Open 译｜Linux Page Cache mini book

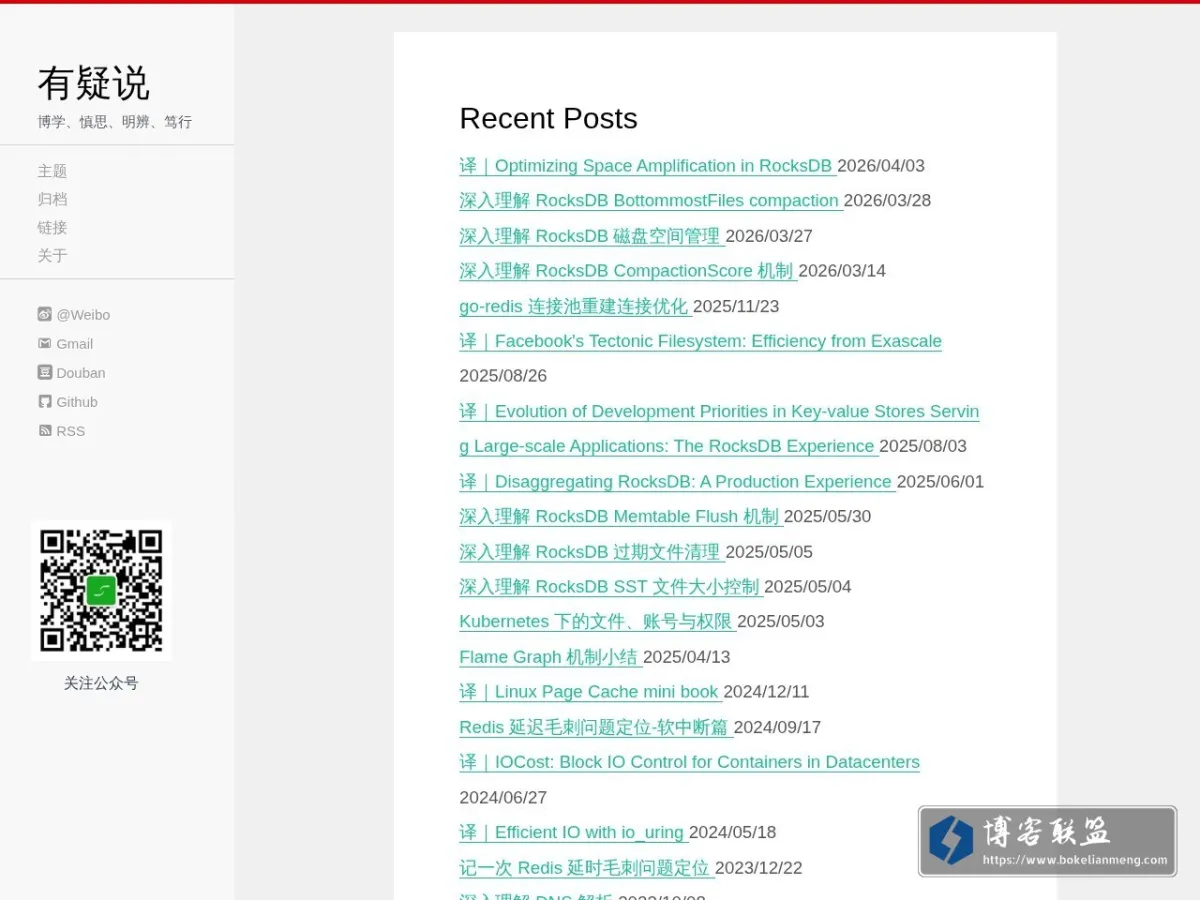point(589,692)
